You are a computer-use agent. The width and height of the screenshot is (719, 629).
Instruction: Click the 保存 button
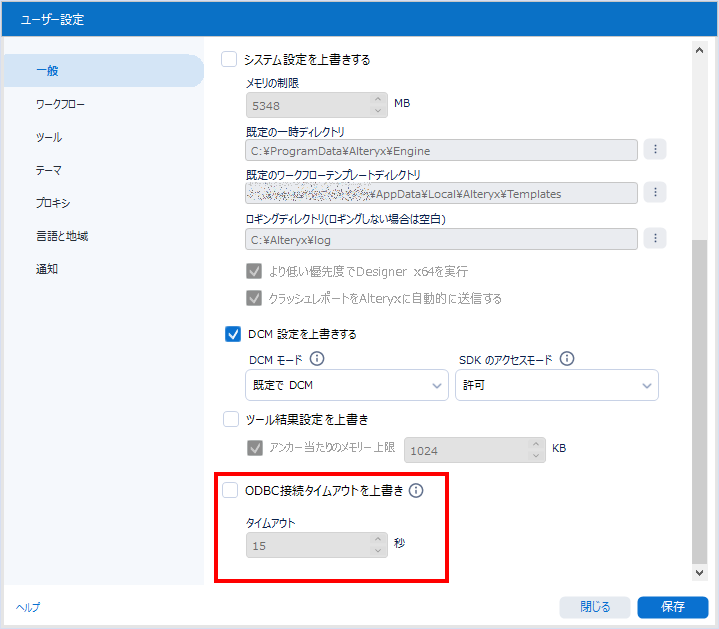coord(673,607)
